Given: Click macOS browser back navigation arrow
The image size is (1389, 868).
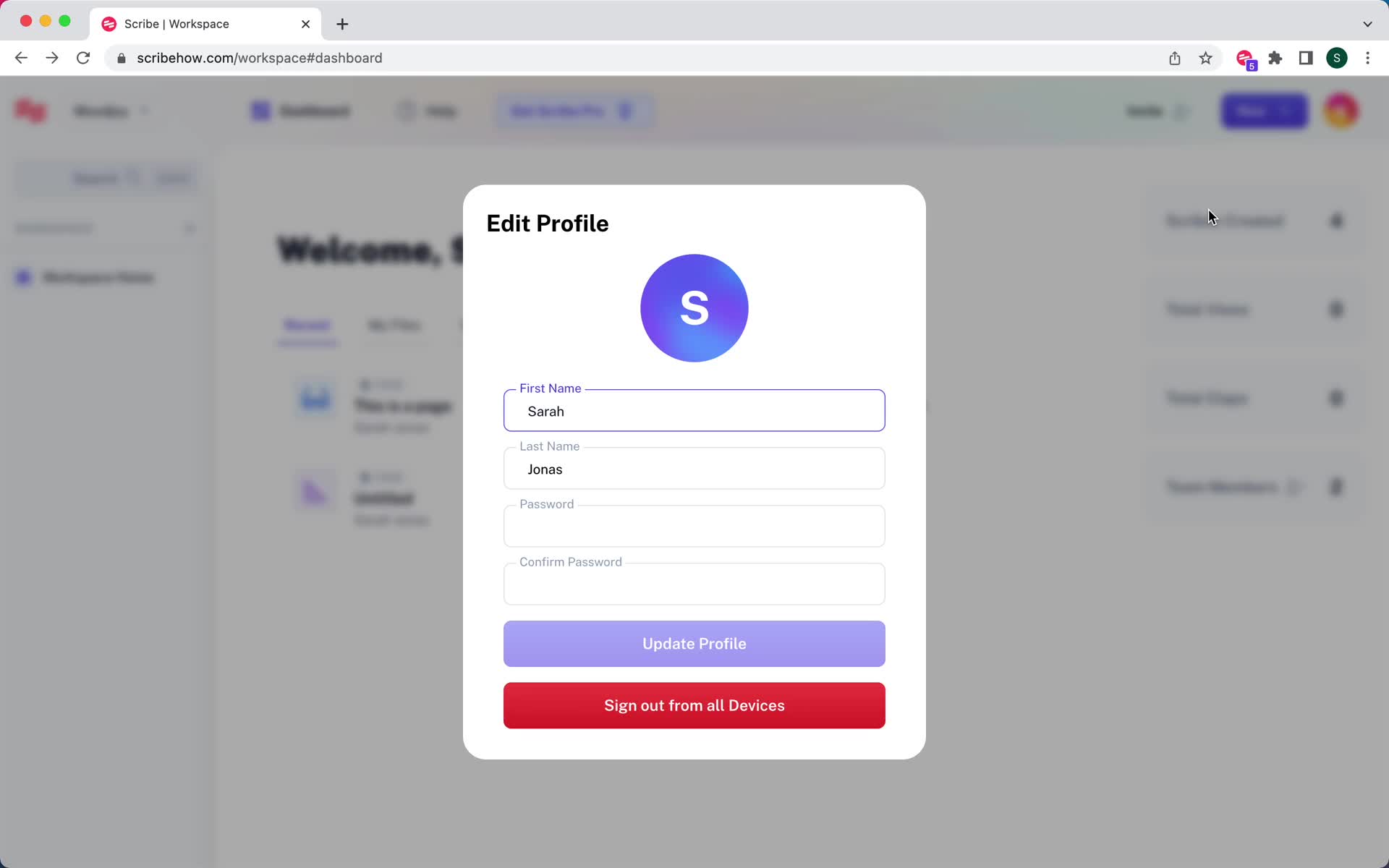Looking at the screenshot, I should pyautogui.click(x=20, y=57).
